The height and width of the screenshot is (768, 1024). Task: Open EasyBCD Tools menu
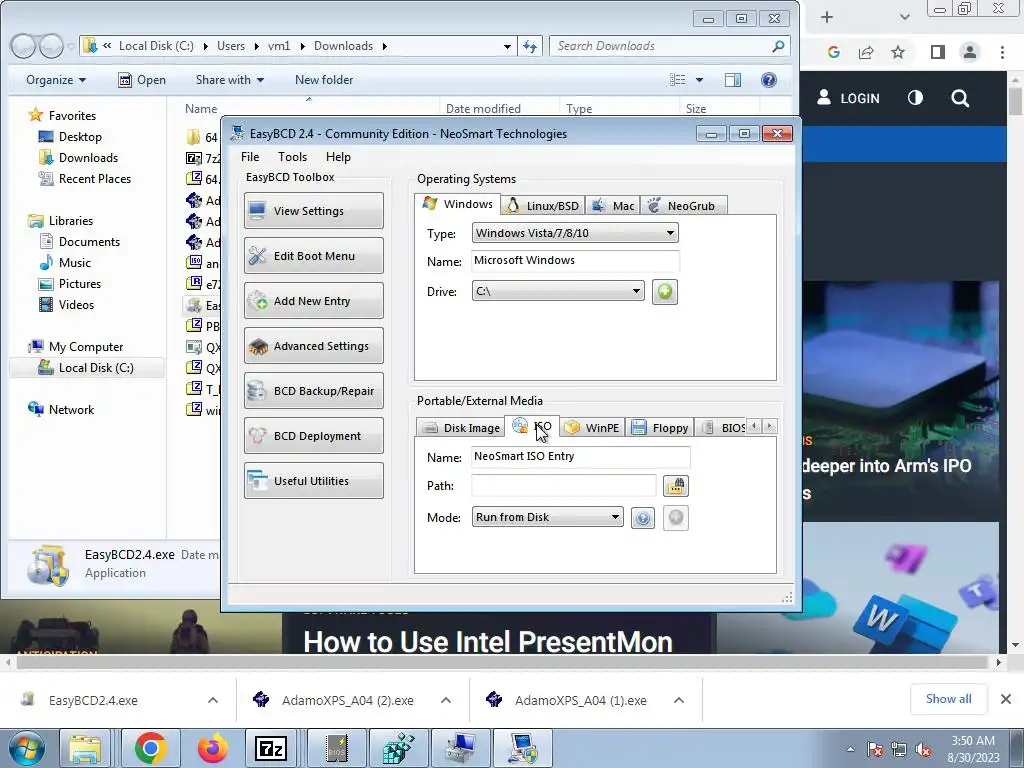tap(292, 157)
